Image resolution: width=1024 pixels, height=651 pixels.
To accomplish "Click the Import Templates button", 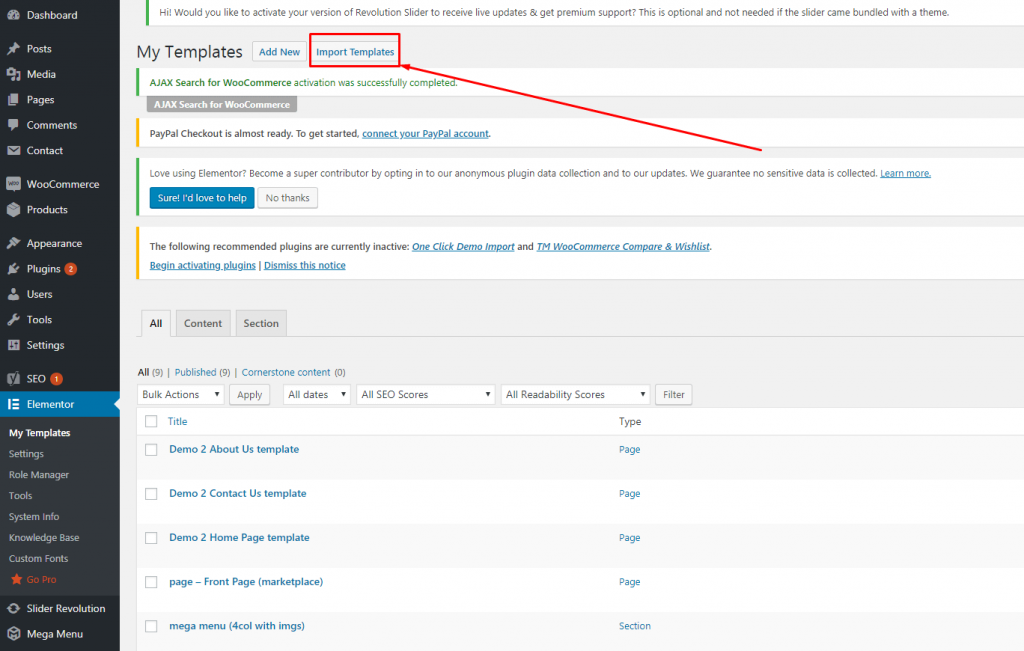I will 355,52.
